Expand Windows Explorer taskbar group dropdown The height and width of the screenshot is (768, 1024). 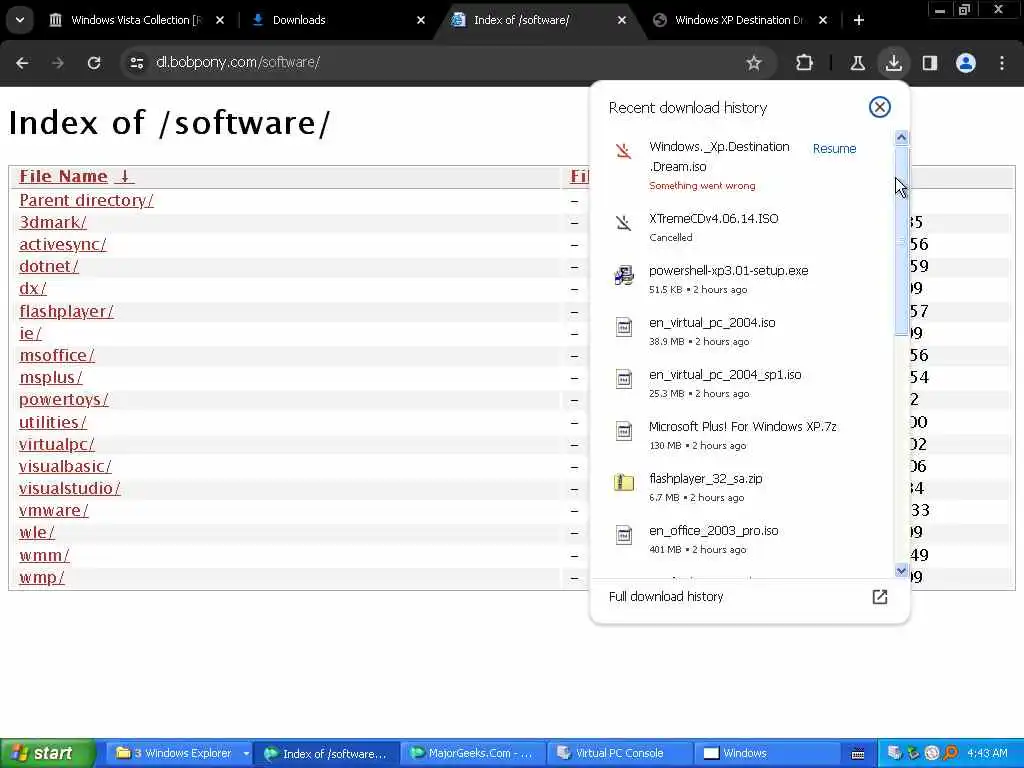[x=246, y=754]
